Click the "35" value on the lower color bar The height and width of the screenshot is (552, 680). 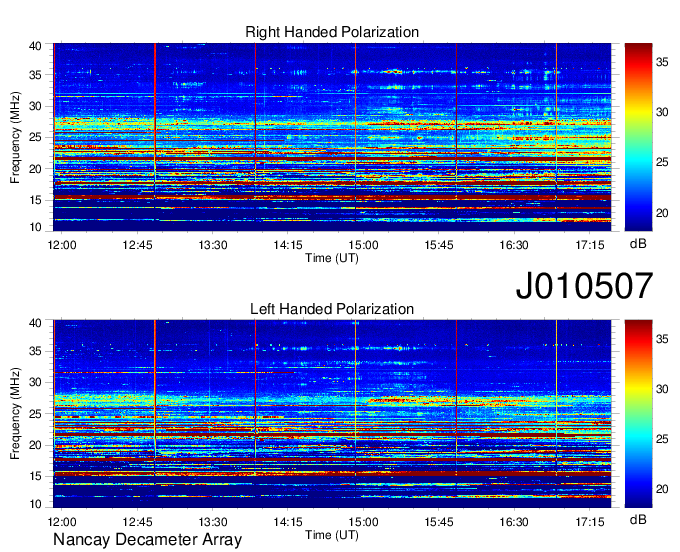(662, 339)
